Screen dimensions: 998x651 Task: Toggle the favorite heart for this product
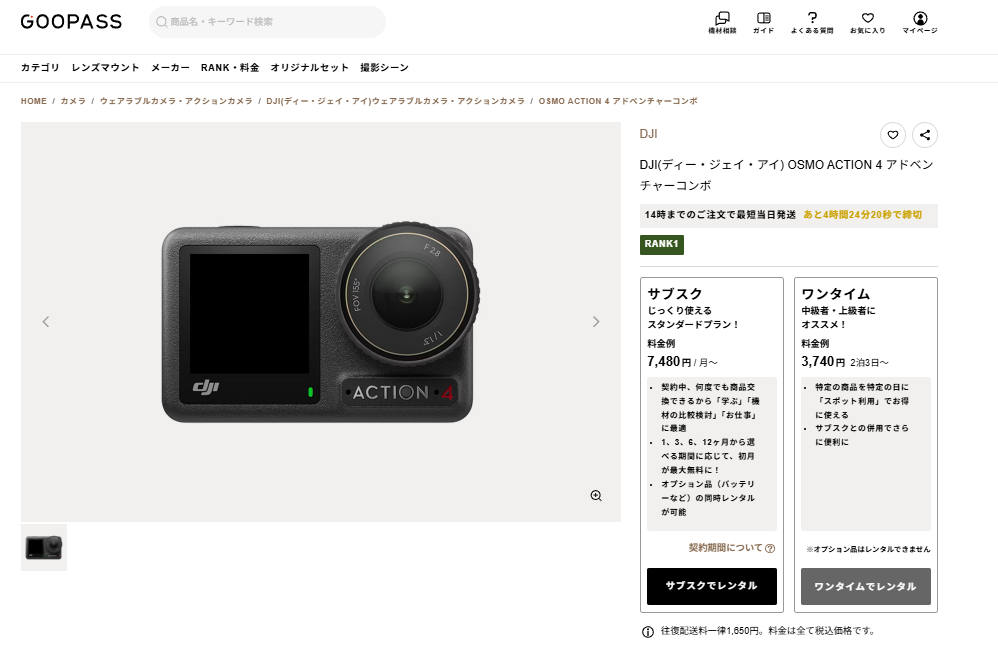tap(893, 135)
